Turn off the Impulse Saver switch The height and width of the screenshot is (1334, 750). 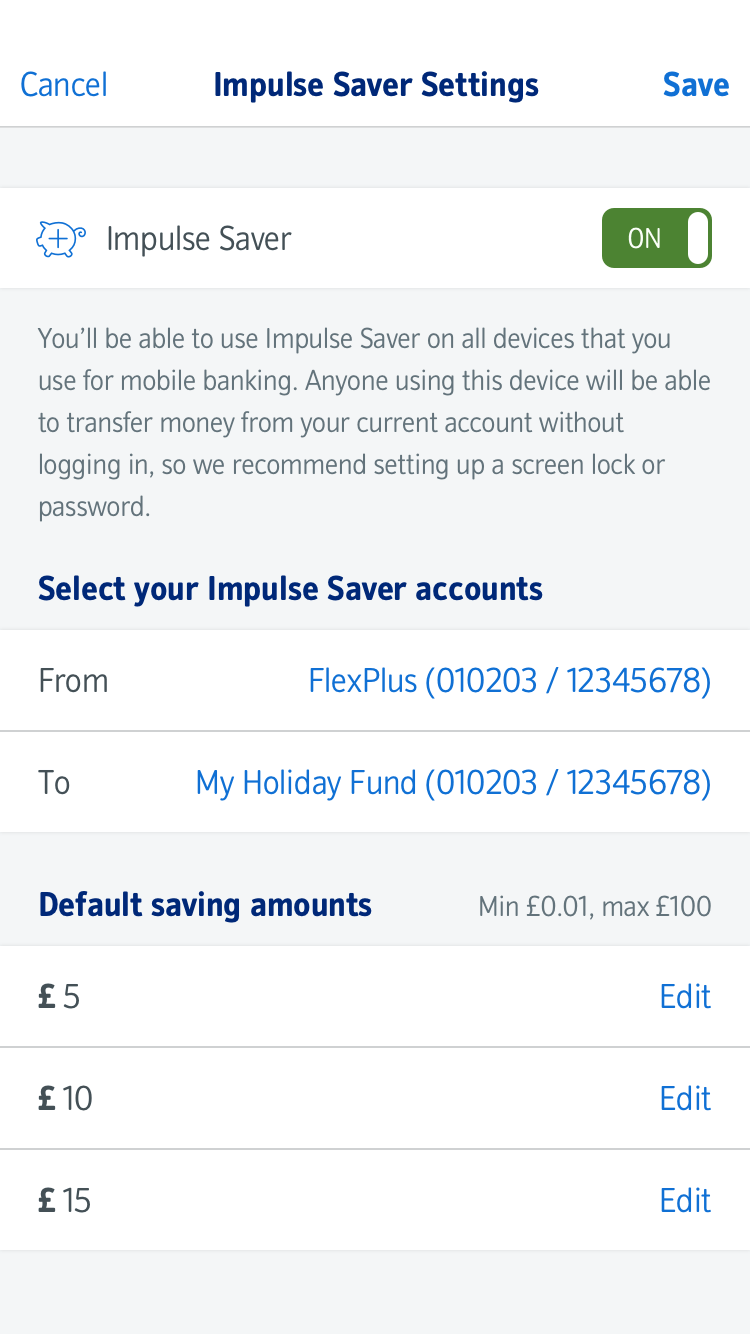tap(656, 238)
